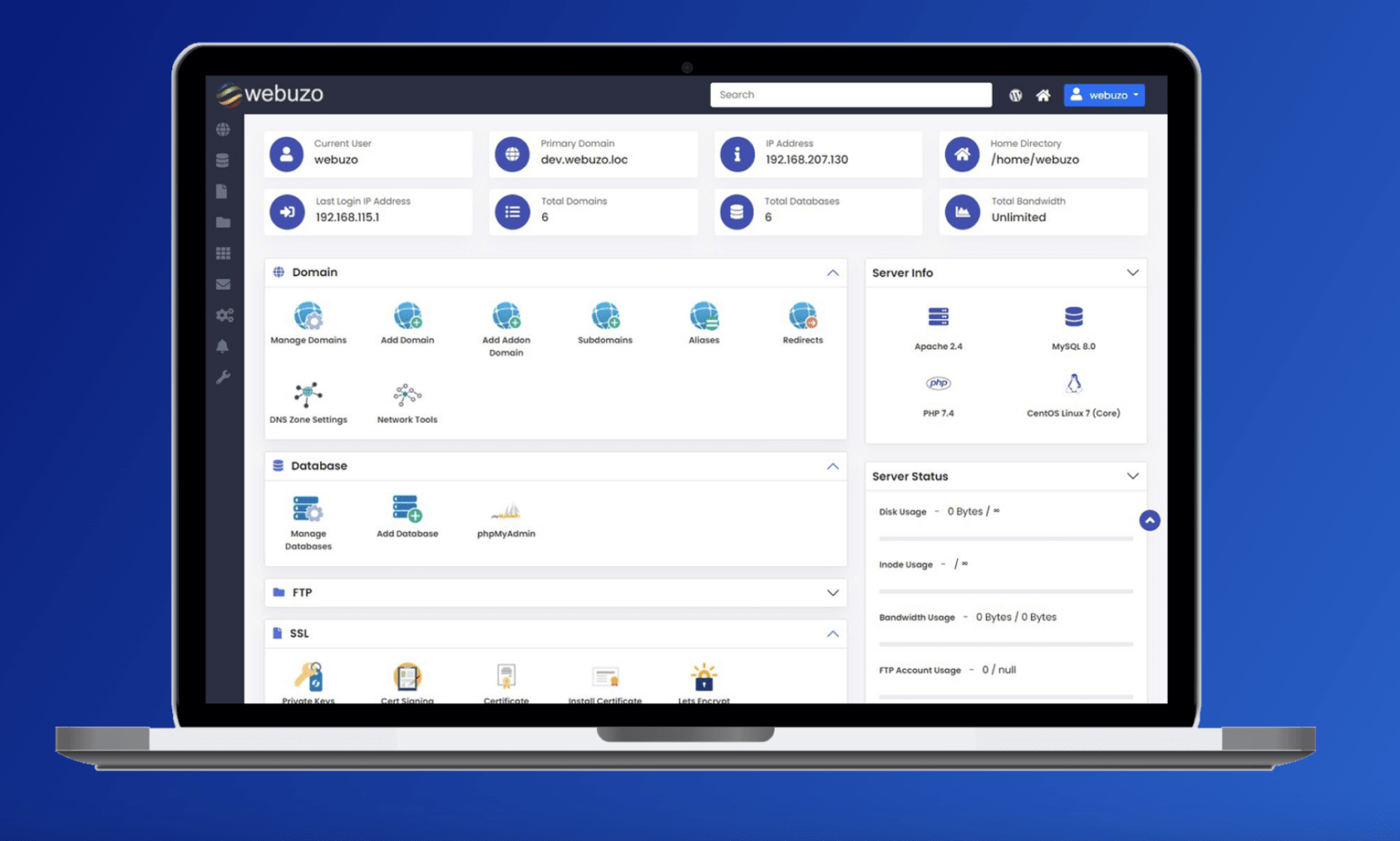This screenshot has width=1400, height=841.
Task: Click the WordPress icon in the top bar
Action: coord(1015,94)
